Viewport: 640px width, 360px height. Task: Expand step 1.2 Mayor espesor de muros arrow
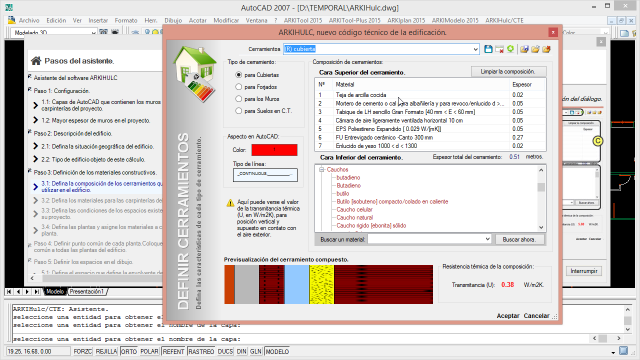point(36,120)
